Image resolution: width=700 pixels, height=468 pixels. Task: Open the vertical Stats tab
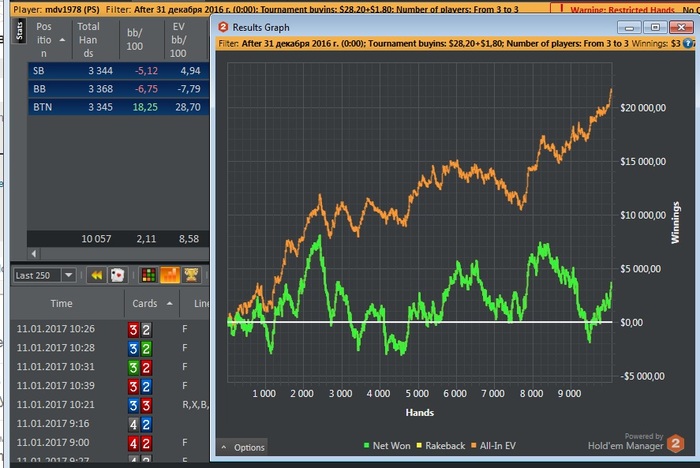pyautogui.click(x=19, y=31)
